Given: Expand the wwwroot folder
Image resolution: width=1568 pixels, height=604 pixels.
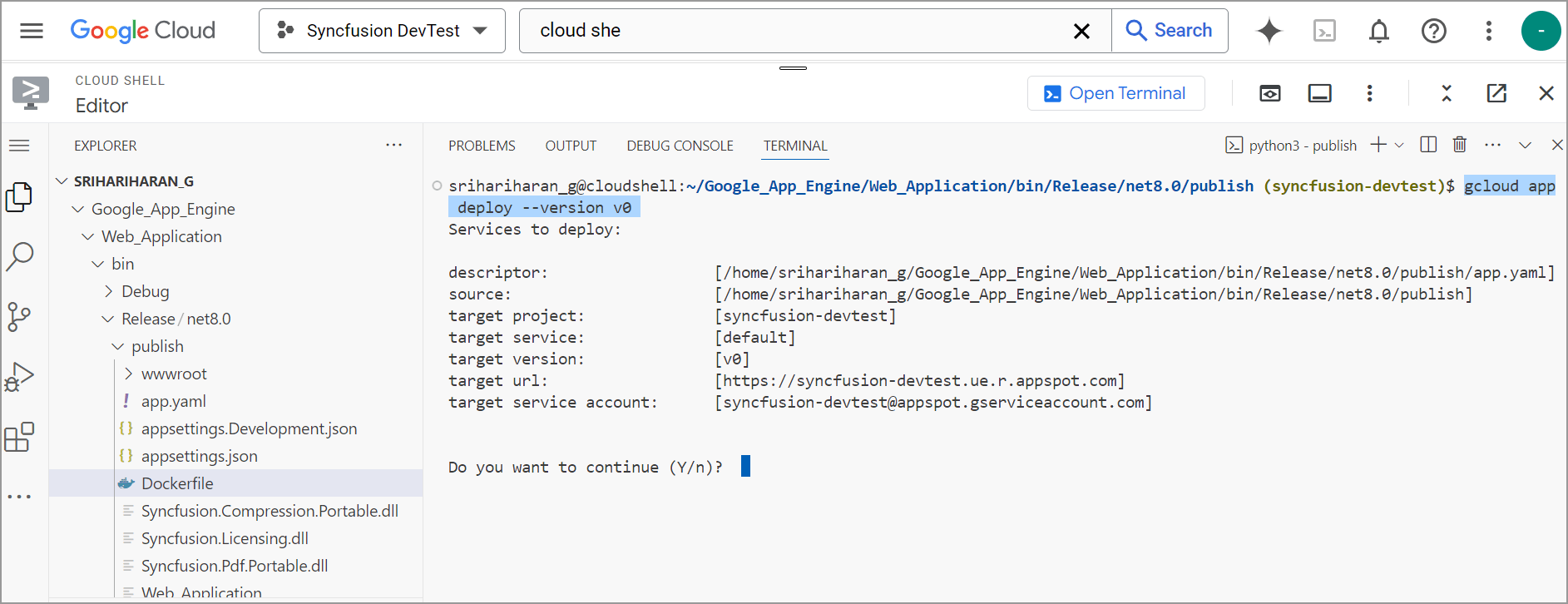Looking at the screenshot, I should click(235, 374).
